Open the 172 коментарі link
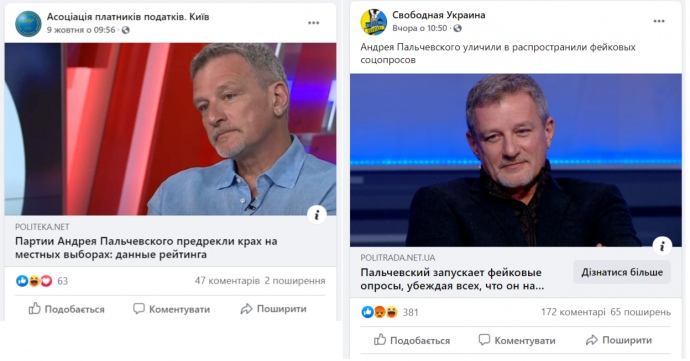The image size is (690, 361). click(x=573, y=312)
